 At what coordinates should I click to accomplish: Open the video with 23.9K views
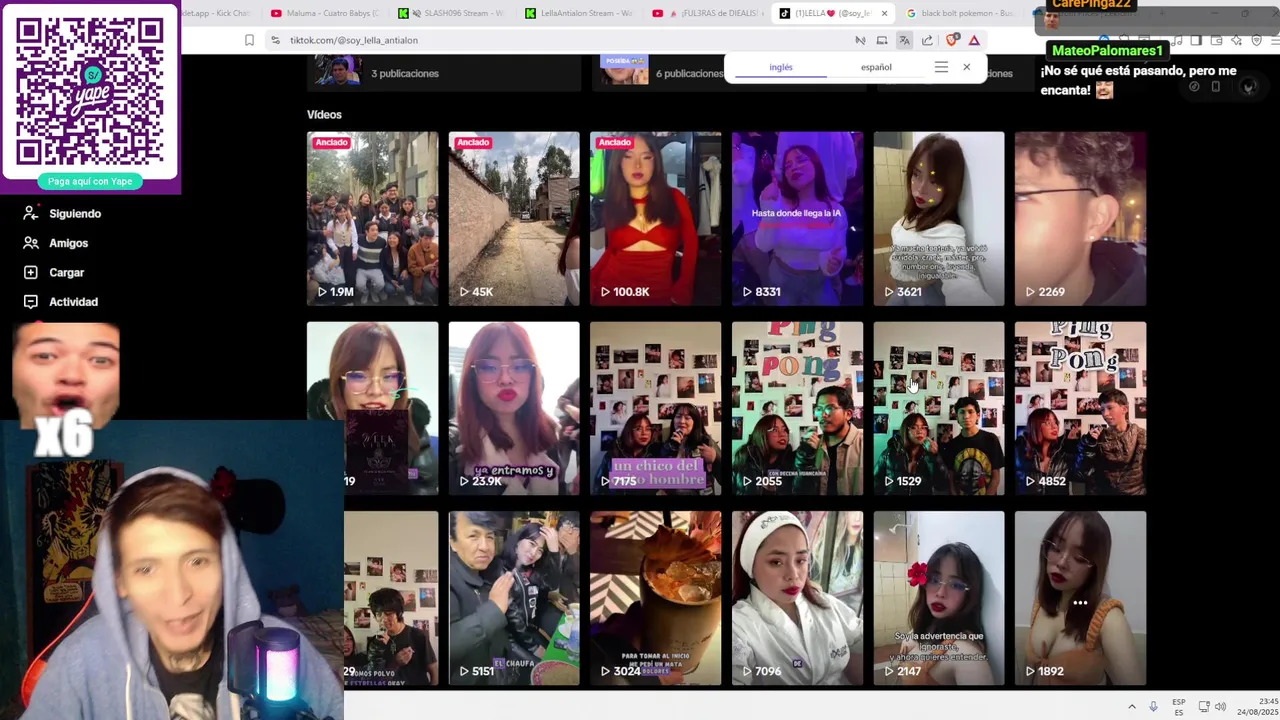(514, 408)
